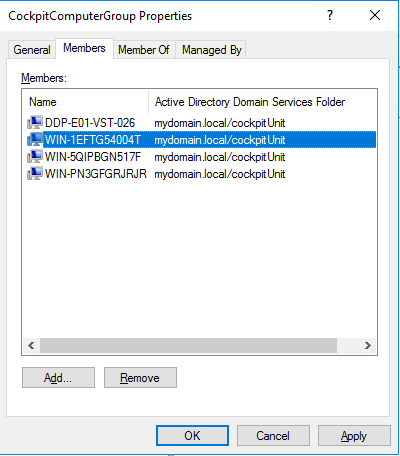Select member name WIN-PN3GFGRJRJR
Image resolution: width=400 pixels, height=456 pixels.
point(96,174)
